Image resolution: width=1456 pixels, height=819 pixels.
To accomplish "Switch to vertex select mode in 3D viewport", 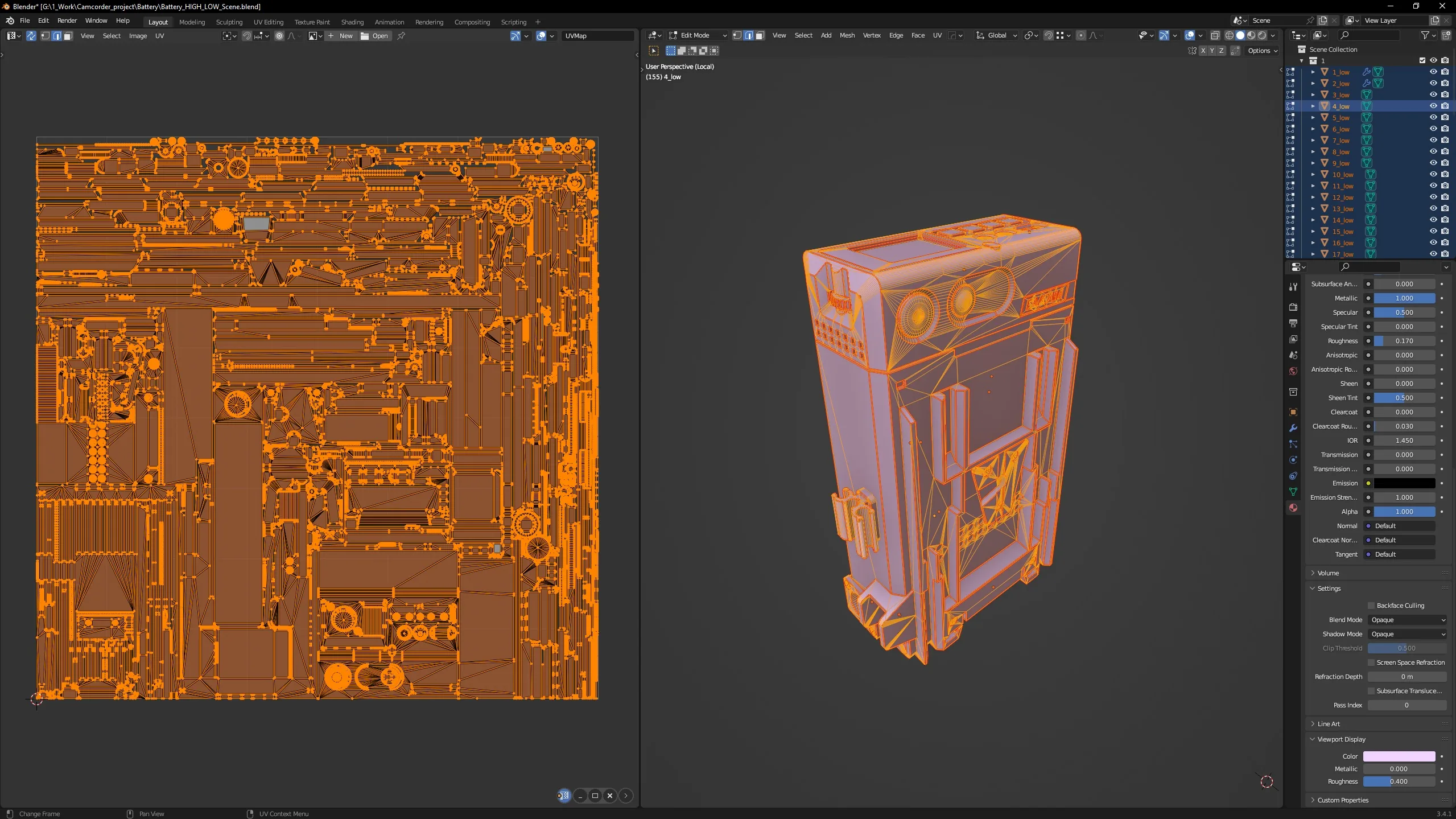I will click(737, 35).
